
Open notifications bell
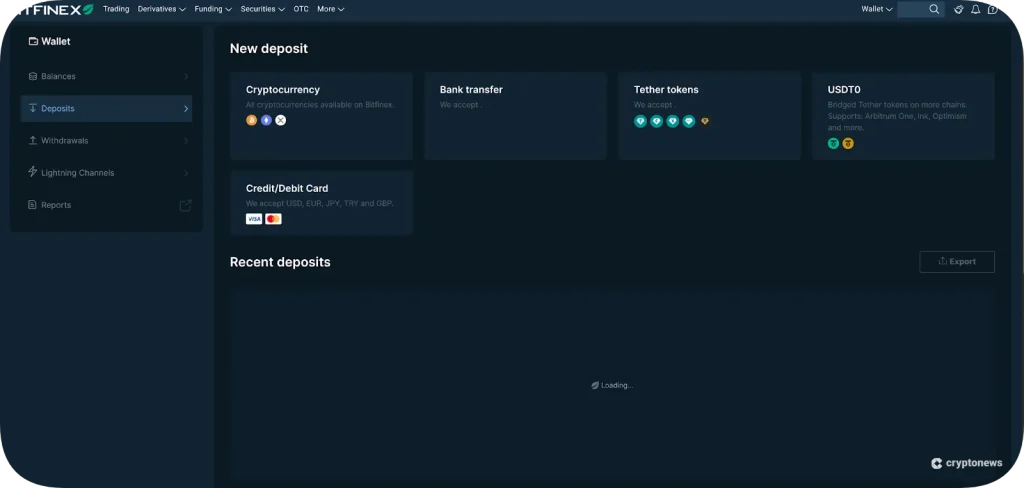(976, 9)
